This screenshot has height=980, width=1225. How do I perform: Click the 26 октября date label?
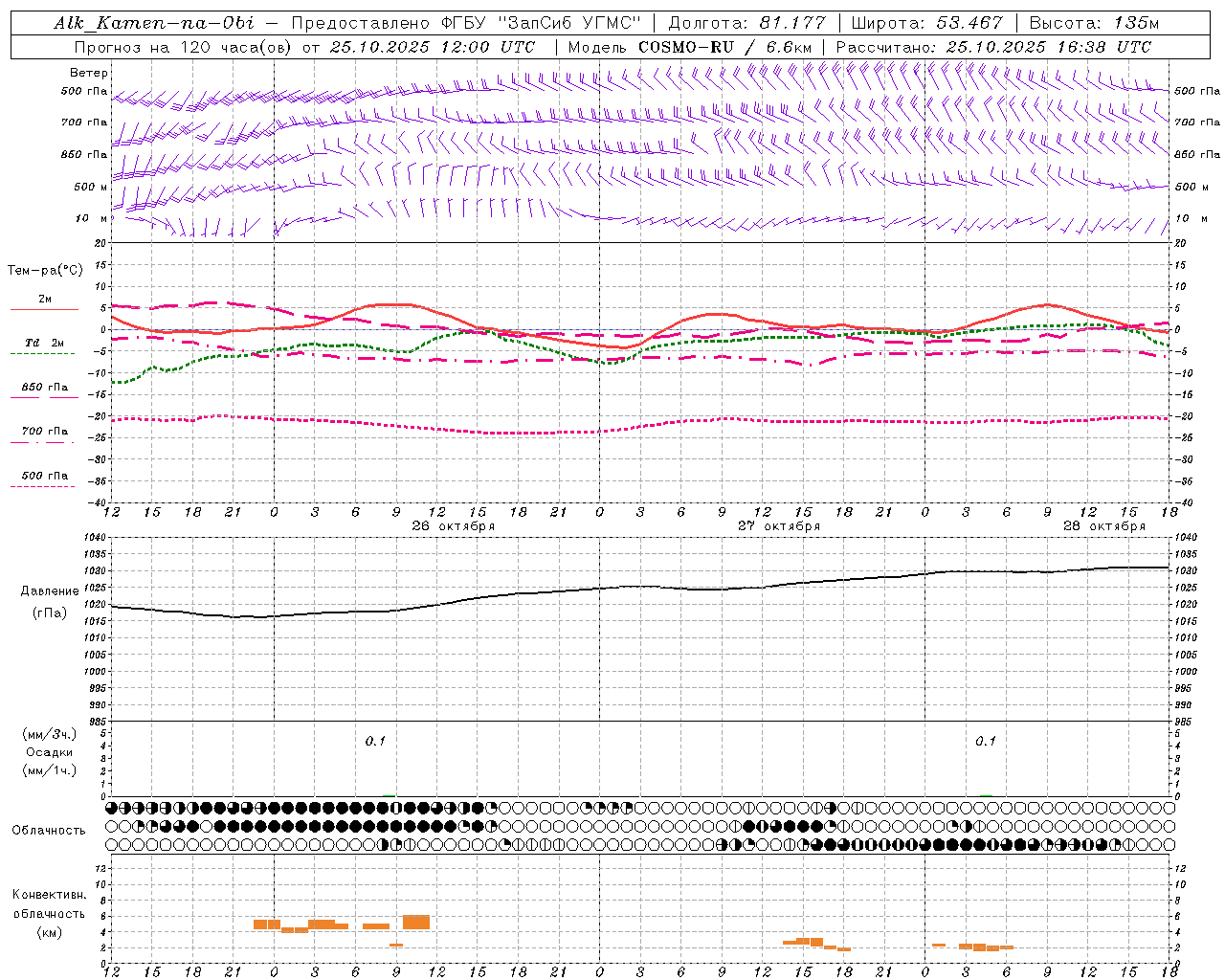[x=454, y=526]
